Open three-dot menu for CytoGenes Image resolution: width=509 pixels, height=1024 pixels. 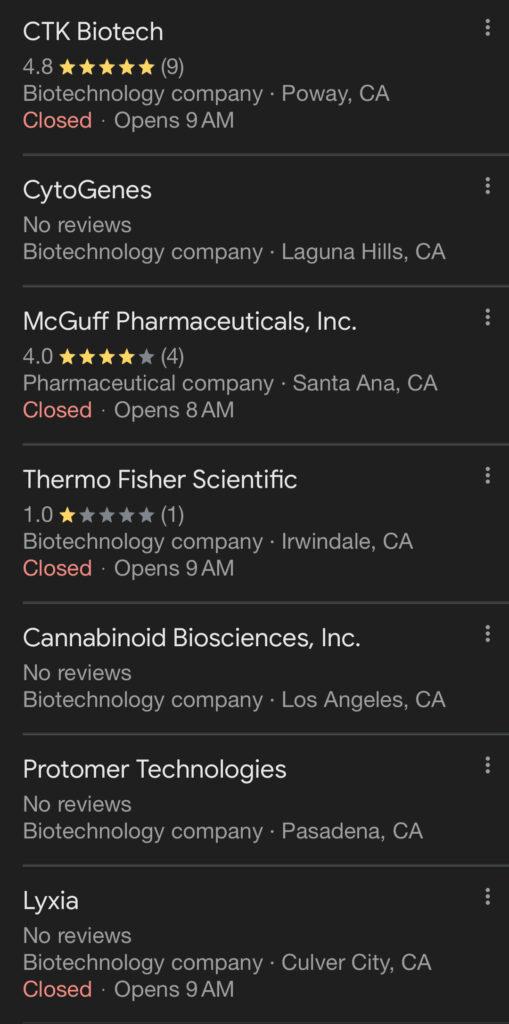point(487,186)
